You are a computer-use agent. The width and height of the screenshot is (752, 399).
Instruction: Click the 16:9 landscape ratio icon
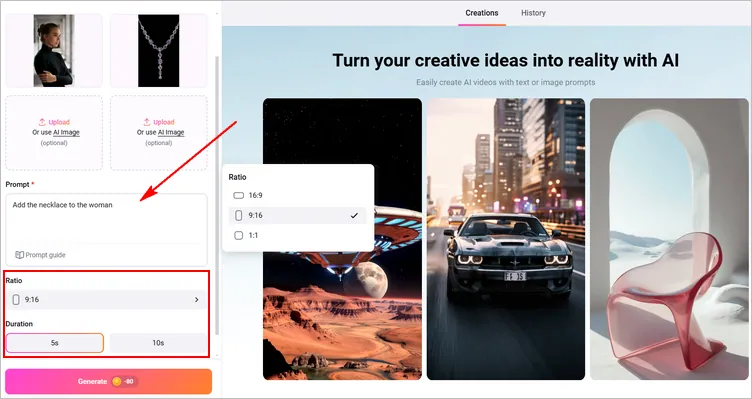(238, 196)
